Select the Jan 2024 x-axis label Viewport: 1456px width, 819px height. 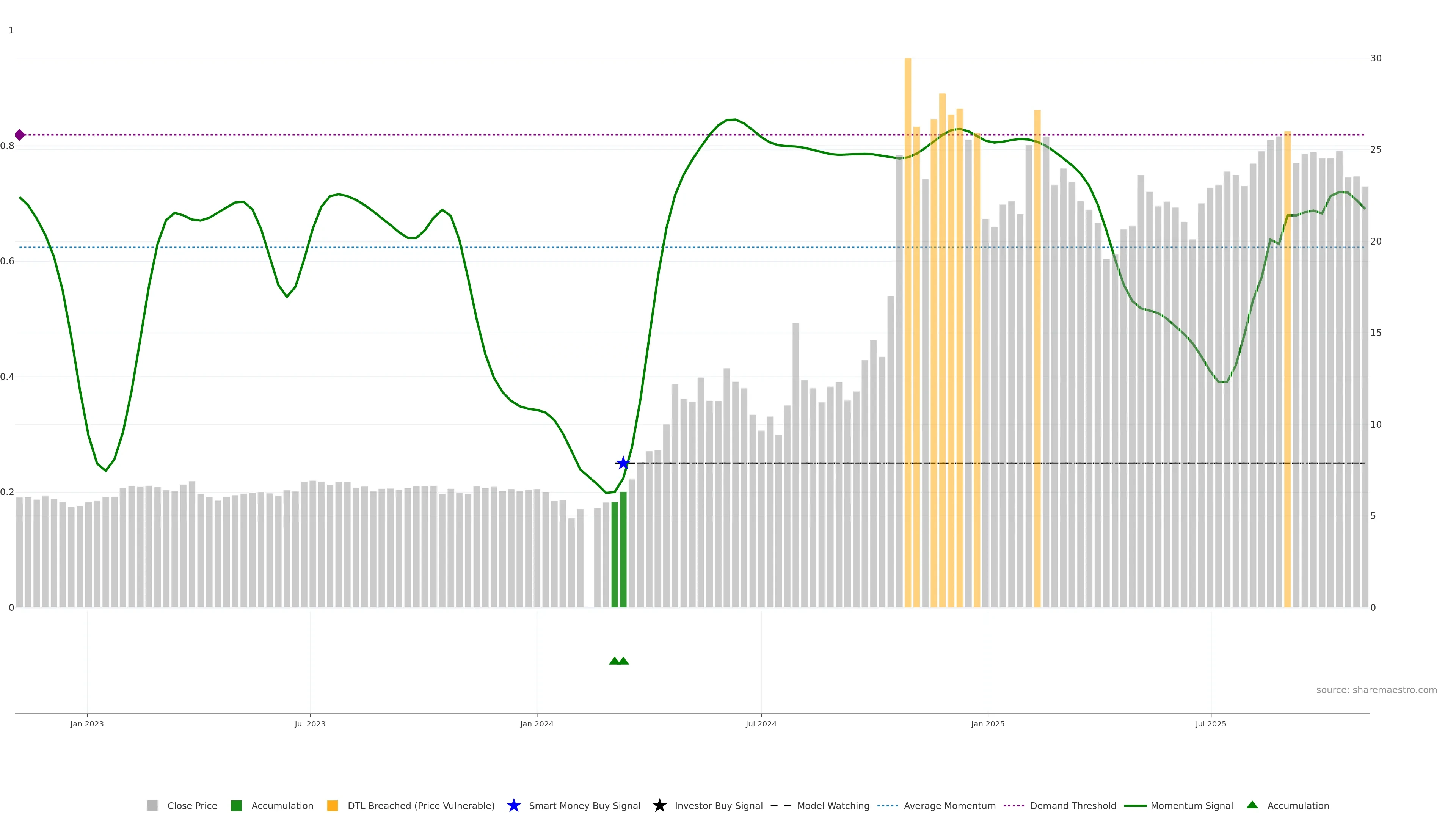(x=537, y=723)
